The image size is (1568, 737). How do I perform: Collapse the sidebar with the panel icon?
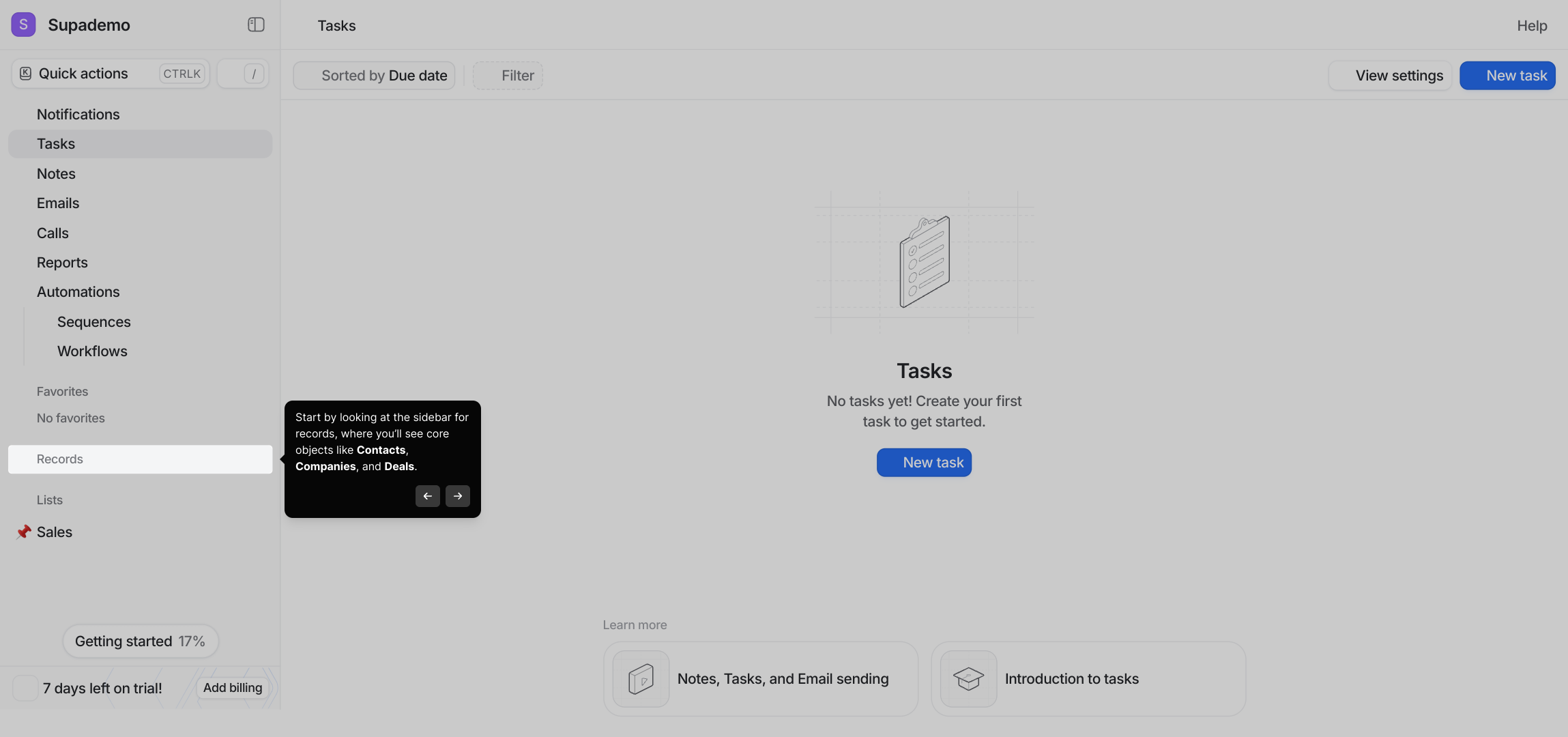click(x=256, y=25)
